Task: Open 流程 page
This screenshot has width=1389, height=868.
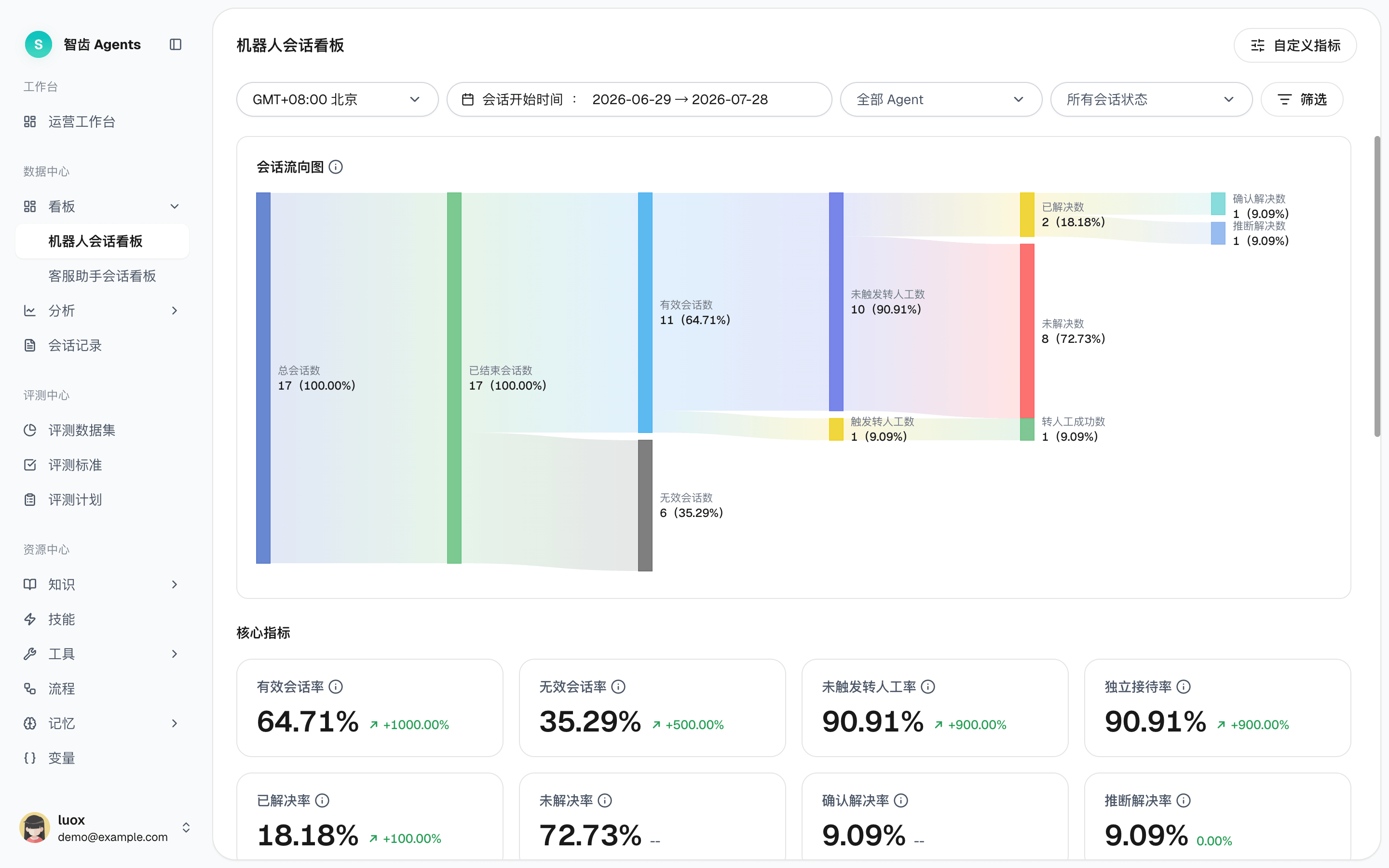Action: (102, 688)
